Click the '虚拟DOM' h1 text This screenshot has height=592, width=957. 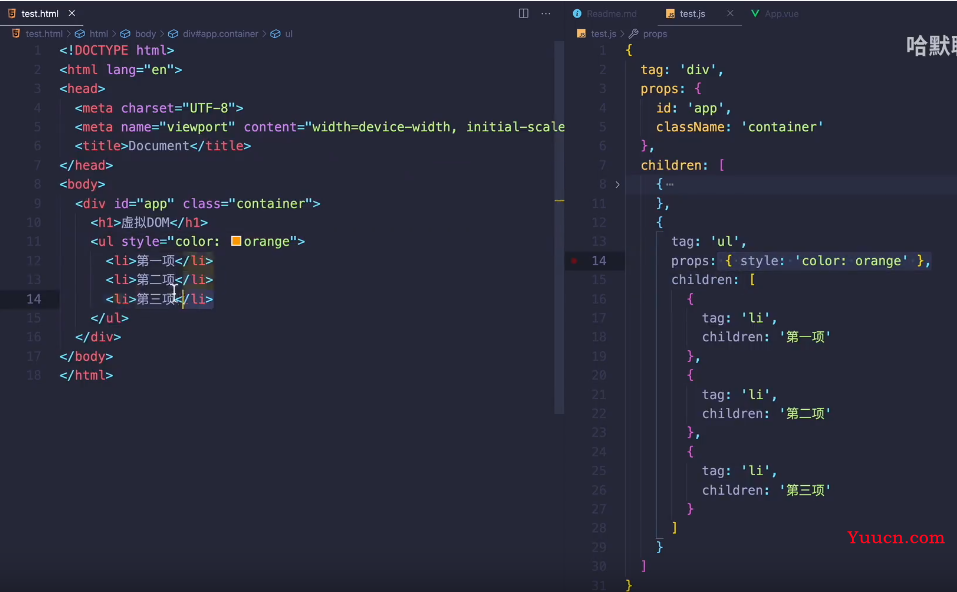tap(145, 222)
